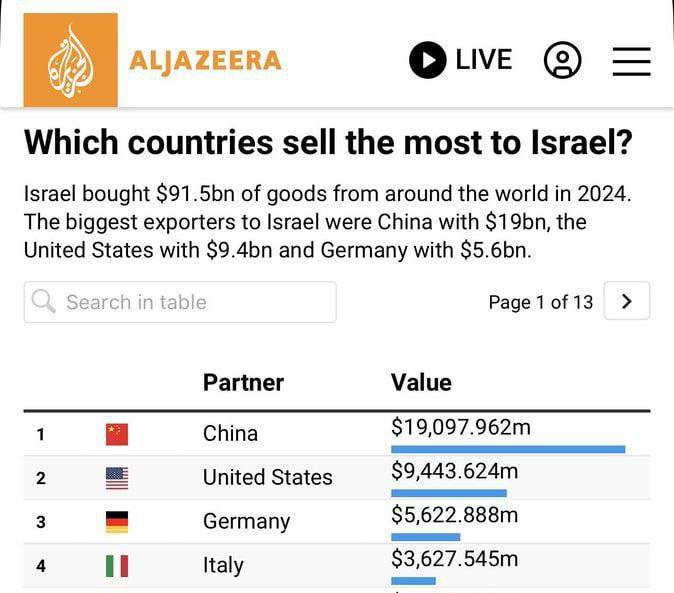Click the United States blue value bar

[x=449, y=493]
